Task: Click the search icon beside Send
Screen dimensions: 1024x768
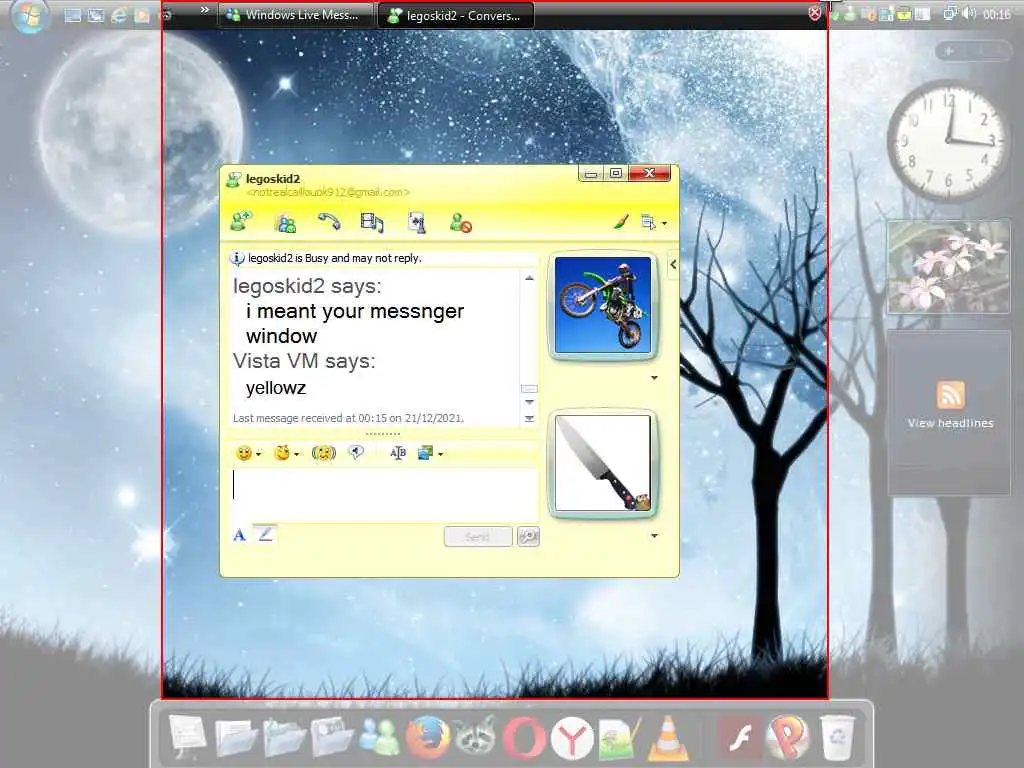Action: pos(528,536)
